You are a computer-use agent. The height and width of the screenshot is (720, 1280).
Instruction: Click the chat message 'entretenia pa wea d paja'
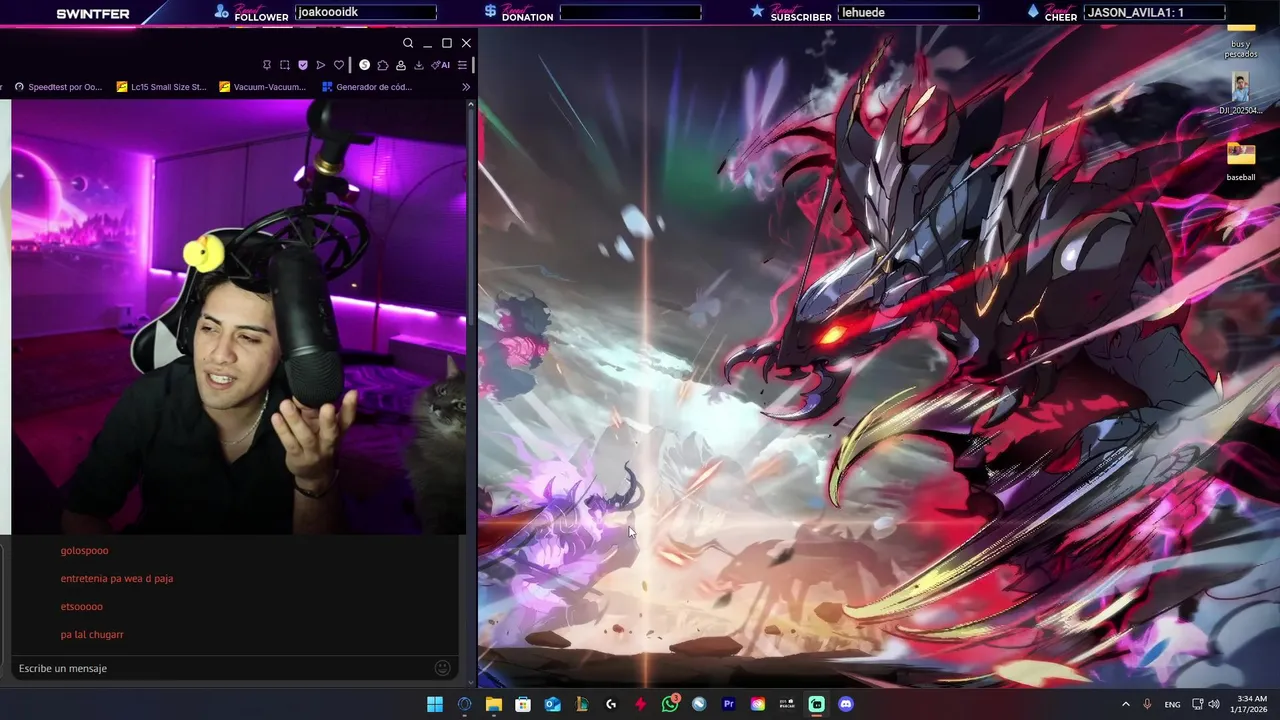click(117, 579)
